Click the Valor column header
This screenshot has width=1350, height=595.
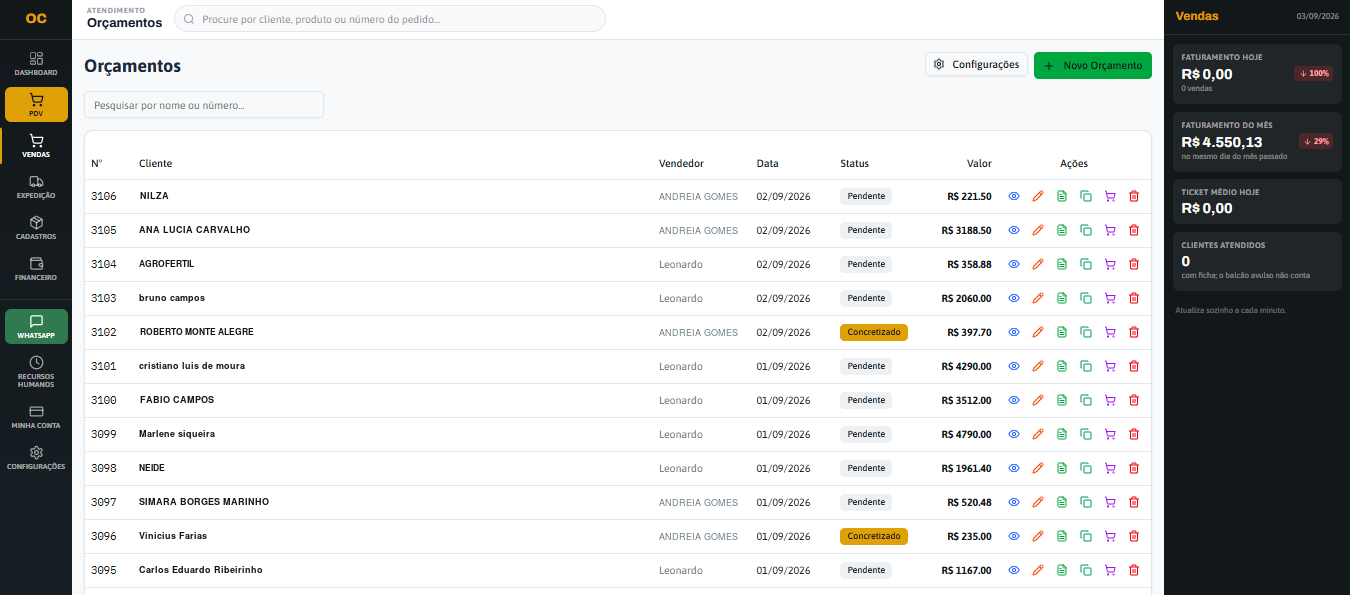coord(979,164)
